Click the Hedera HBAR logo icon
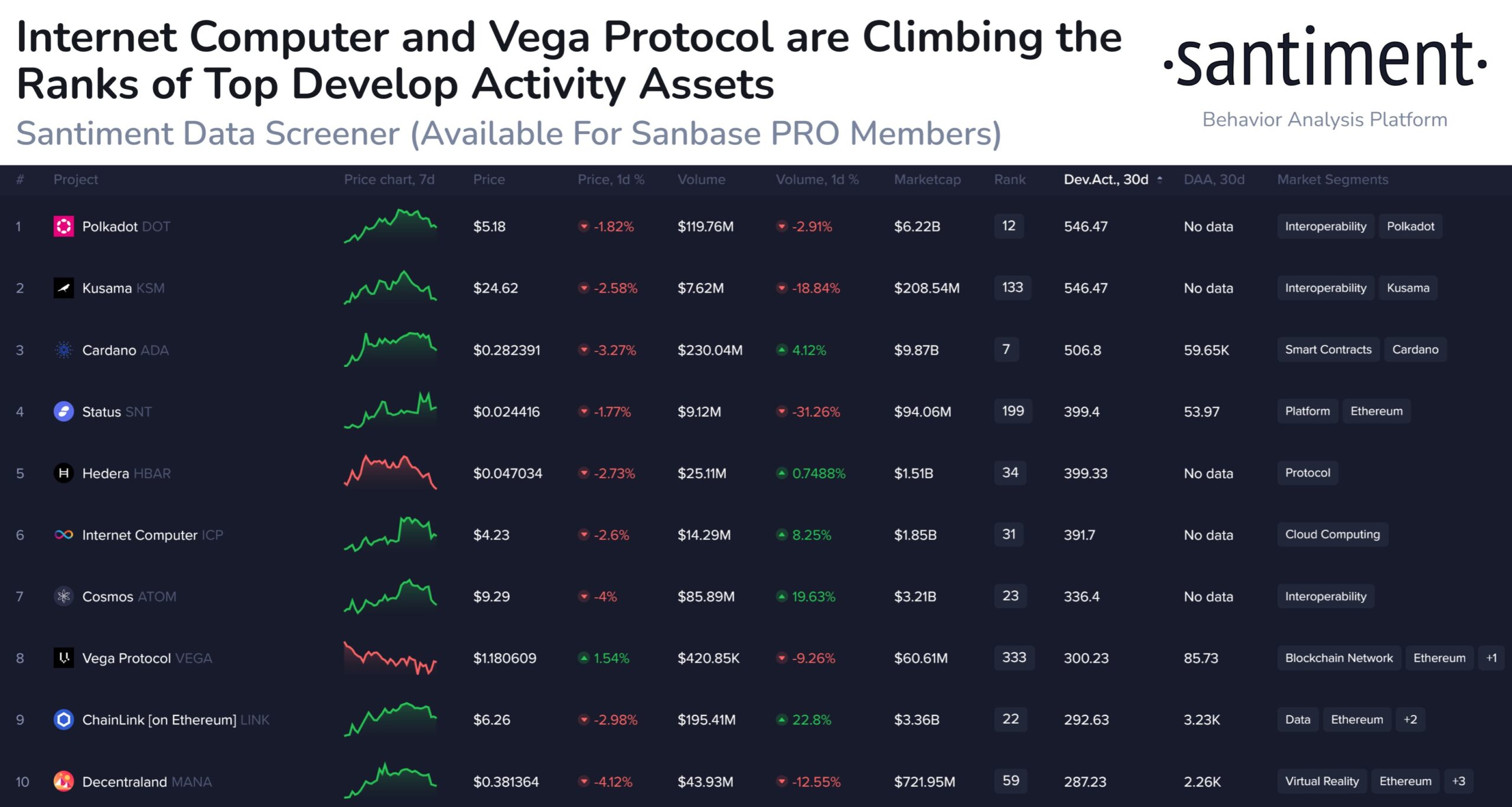1512x807 pixels. point(64,473)
